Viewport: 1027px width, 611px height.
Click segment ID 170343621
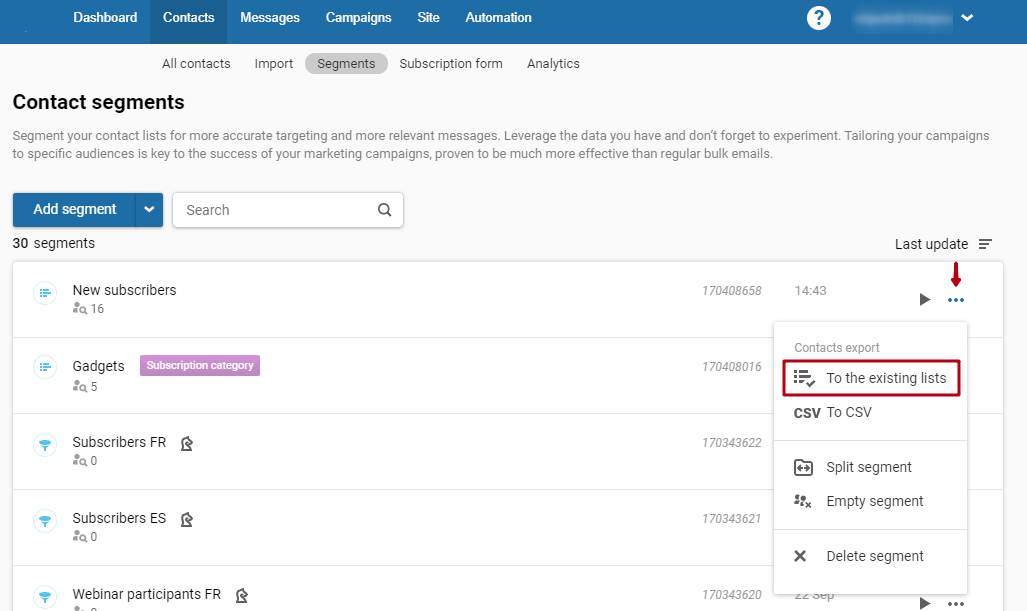click(732, 519)
